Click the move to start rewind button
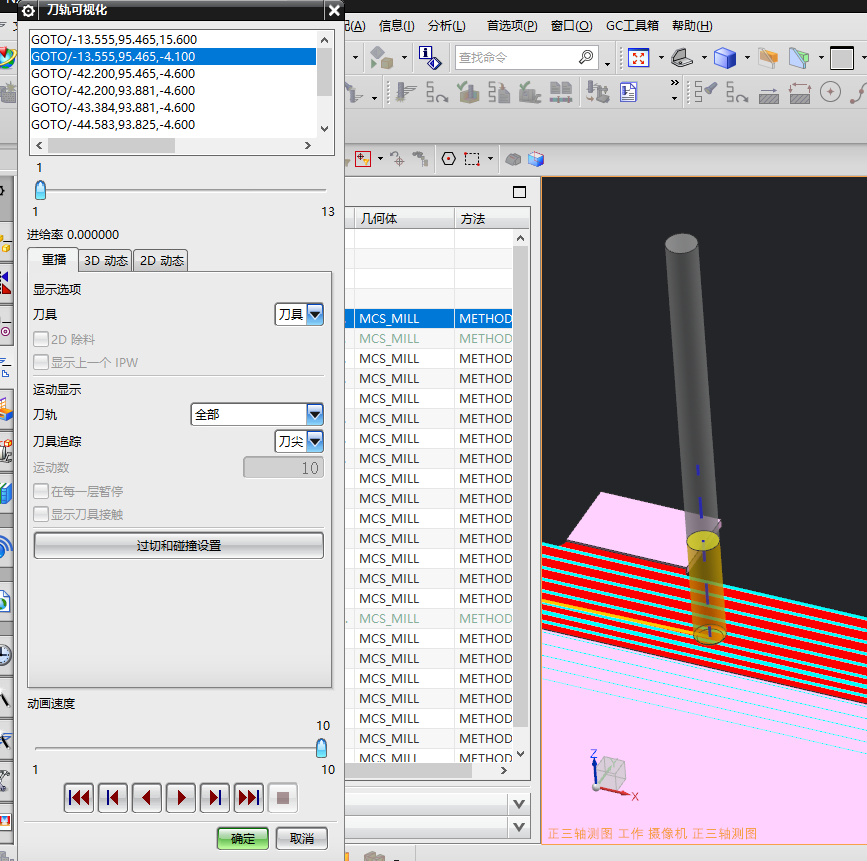The height and width of the screenshot is (861, 867). click(x=79, y=797)
